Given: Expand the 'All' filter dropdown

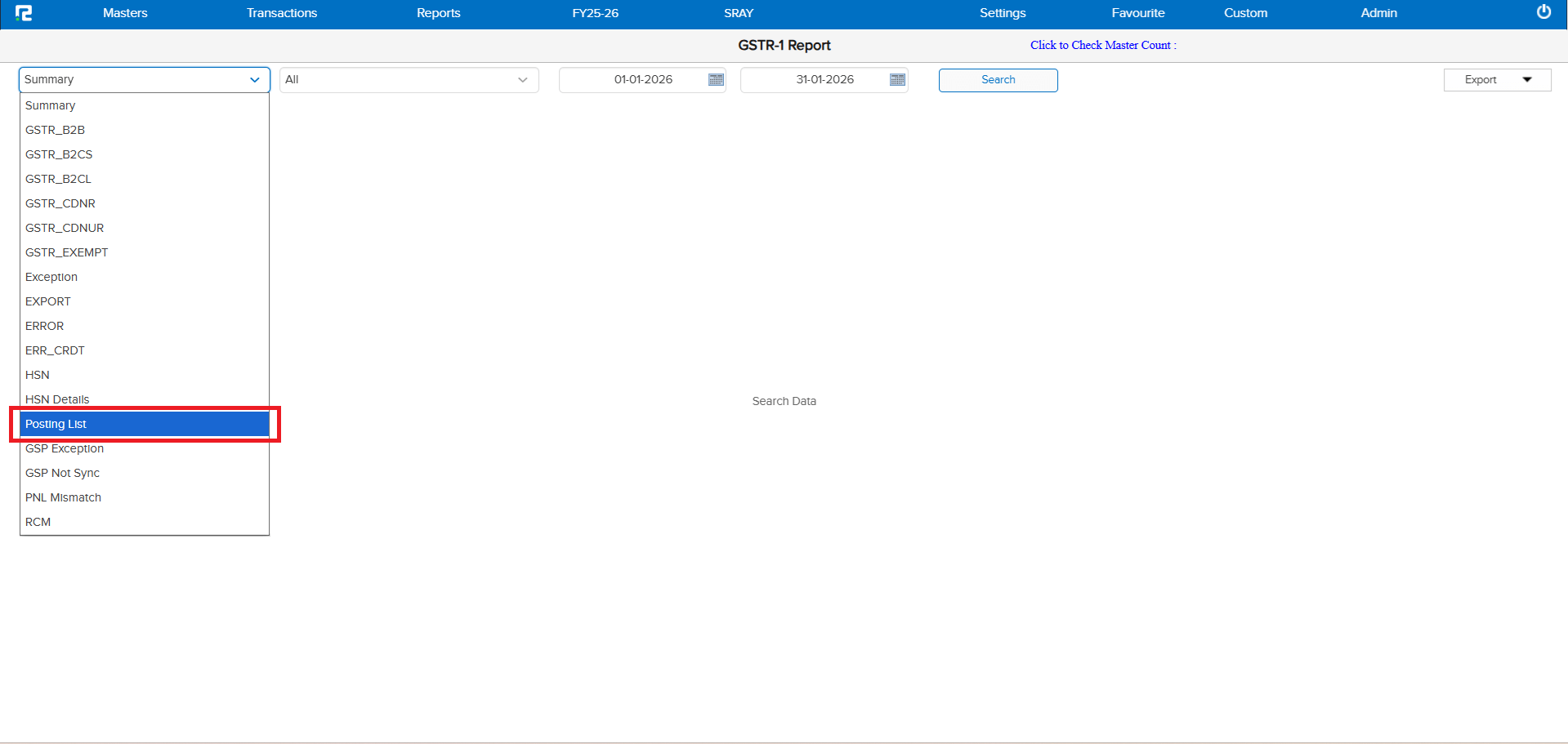Looking at the screenshot, I should (x=522, y=80).
